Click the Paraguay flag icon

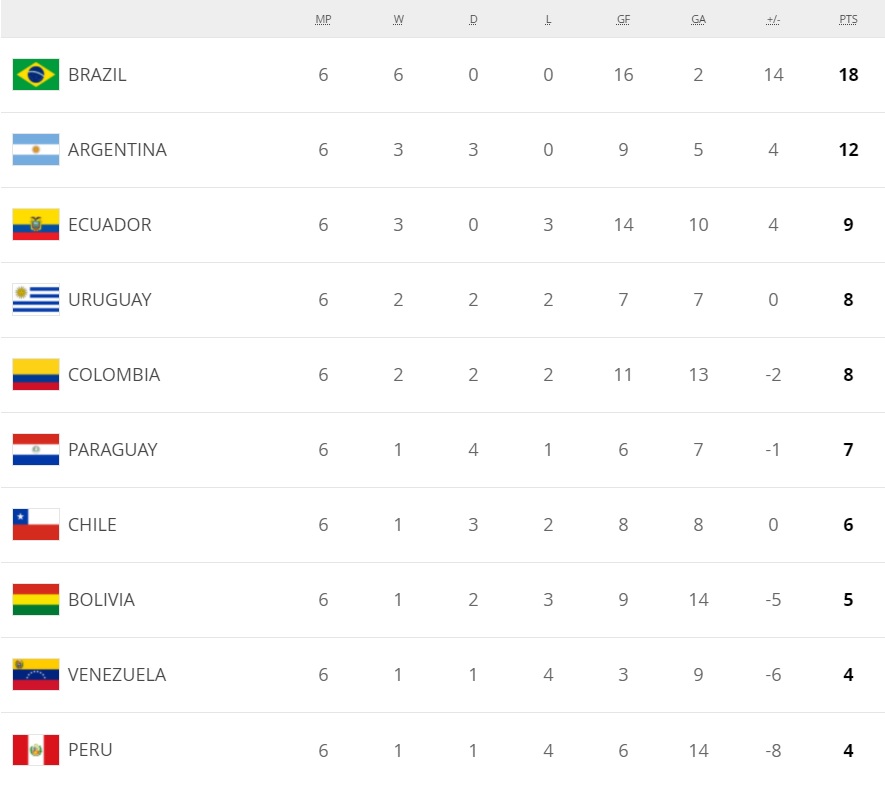36,450
